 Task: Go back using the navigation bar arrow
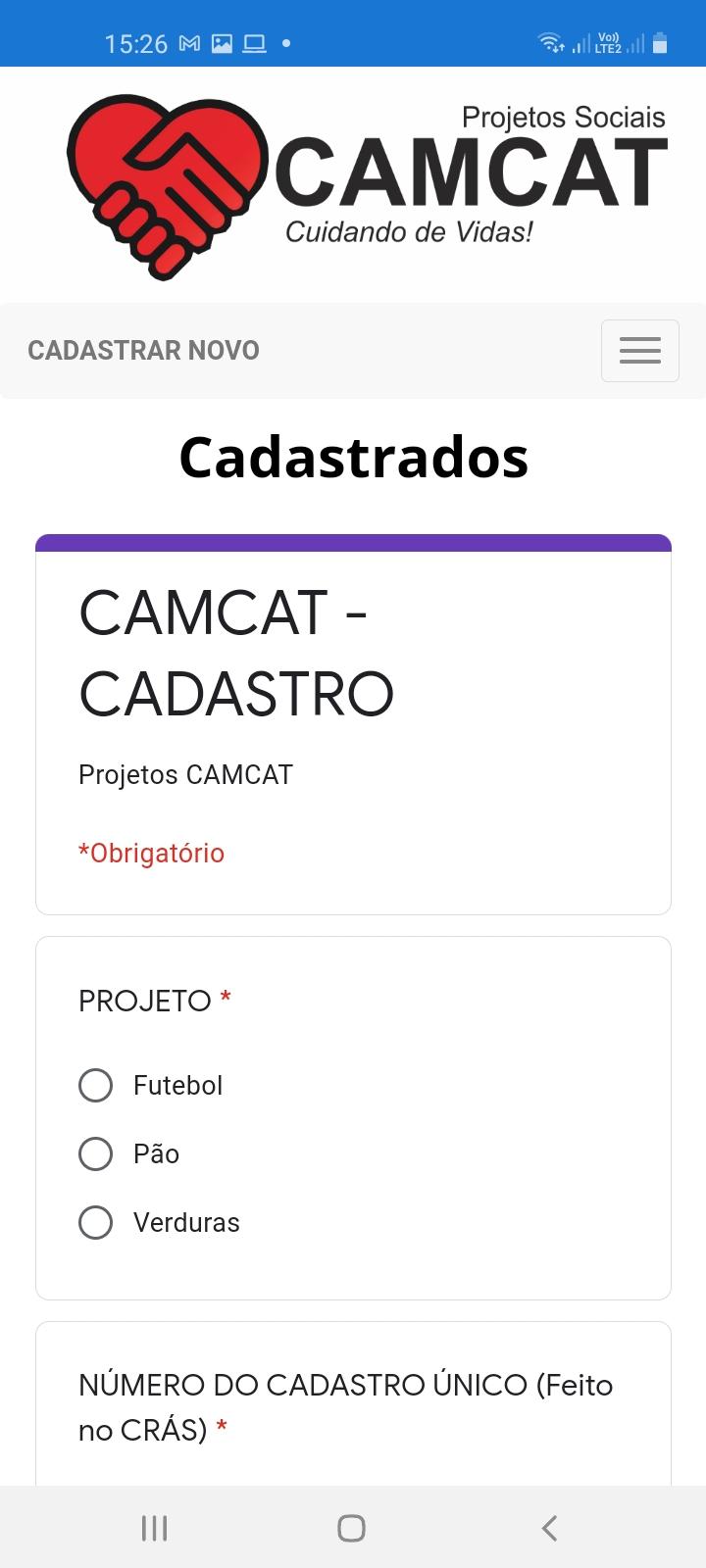[x=550, y=1528]
